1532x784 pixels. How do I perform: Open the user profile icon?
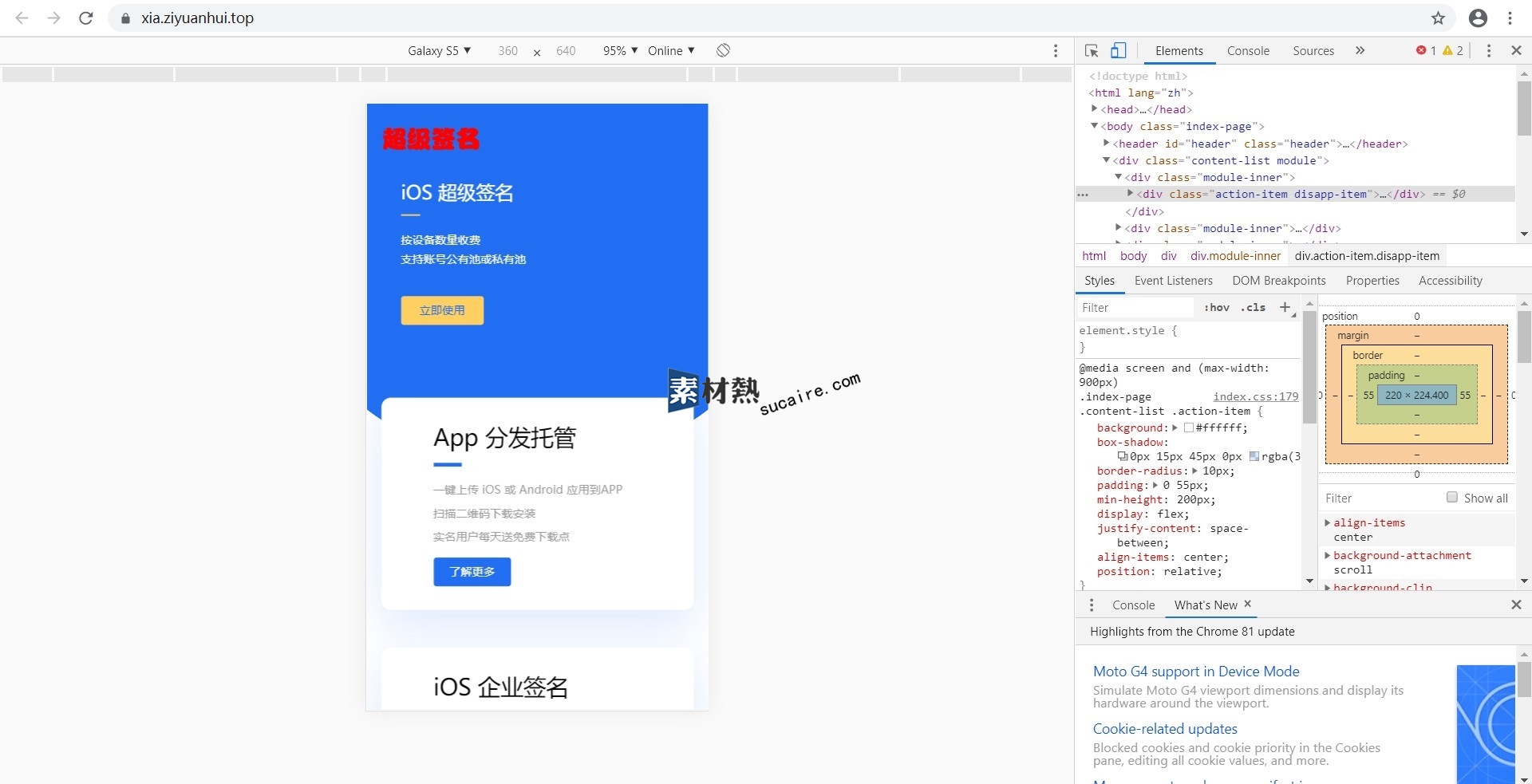(x=1478, y=18)
